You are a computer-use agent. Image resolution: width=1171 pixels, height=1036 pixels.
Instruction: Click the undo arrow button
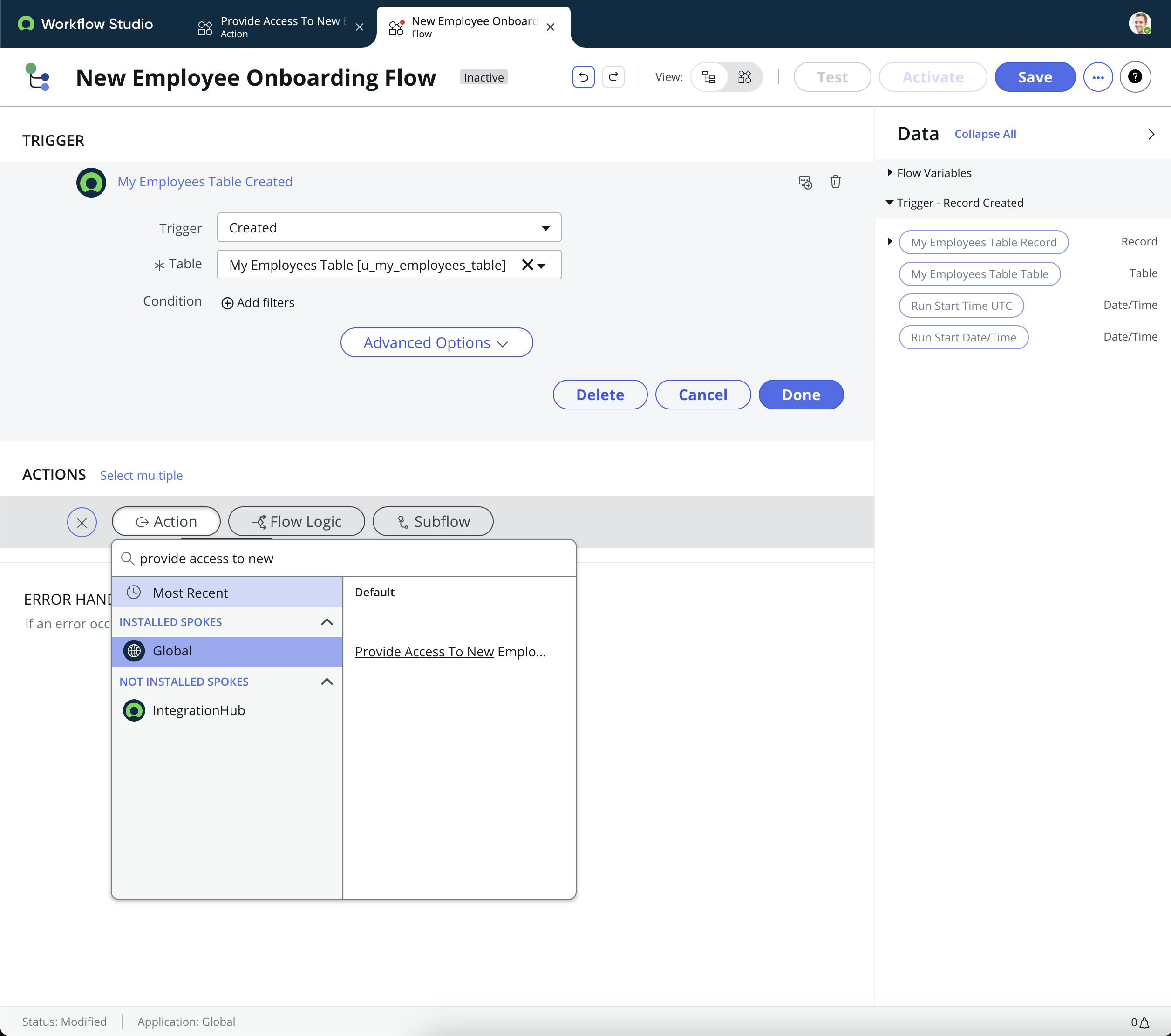(x=583, y=77)
